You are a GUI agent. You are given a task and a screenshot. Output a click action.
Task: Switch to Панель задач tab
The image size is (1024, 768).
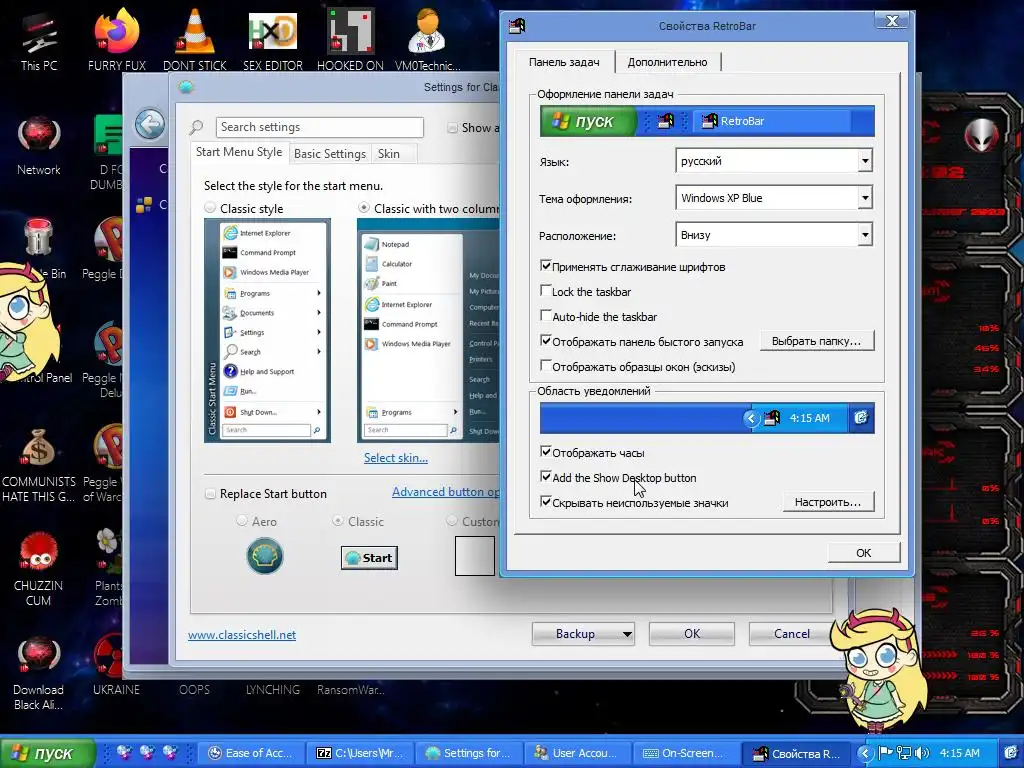click(564, 62)
